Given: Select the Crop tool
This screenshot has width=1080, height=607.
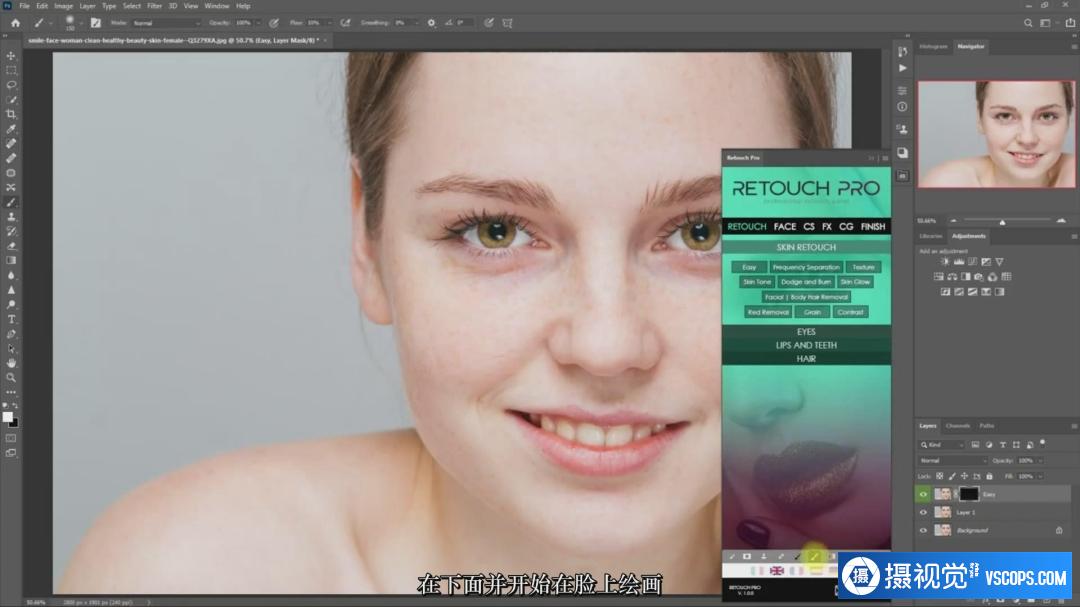Looking at the screenshot, I should tap(11, 114).
